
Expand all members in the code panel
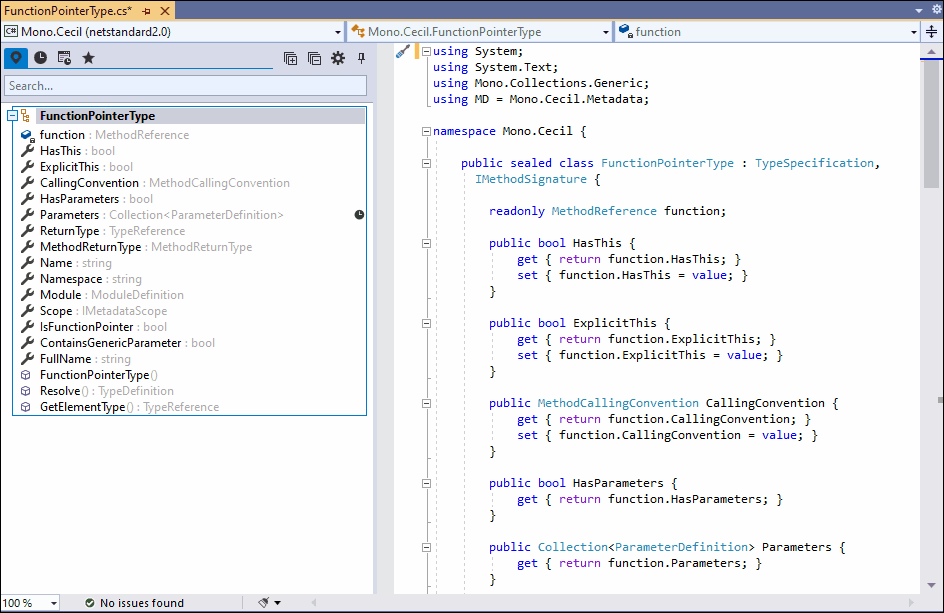click(290, 58)
